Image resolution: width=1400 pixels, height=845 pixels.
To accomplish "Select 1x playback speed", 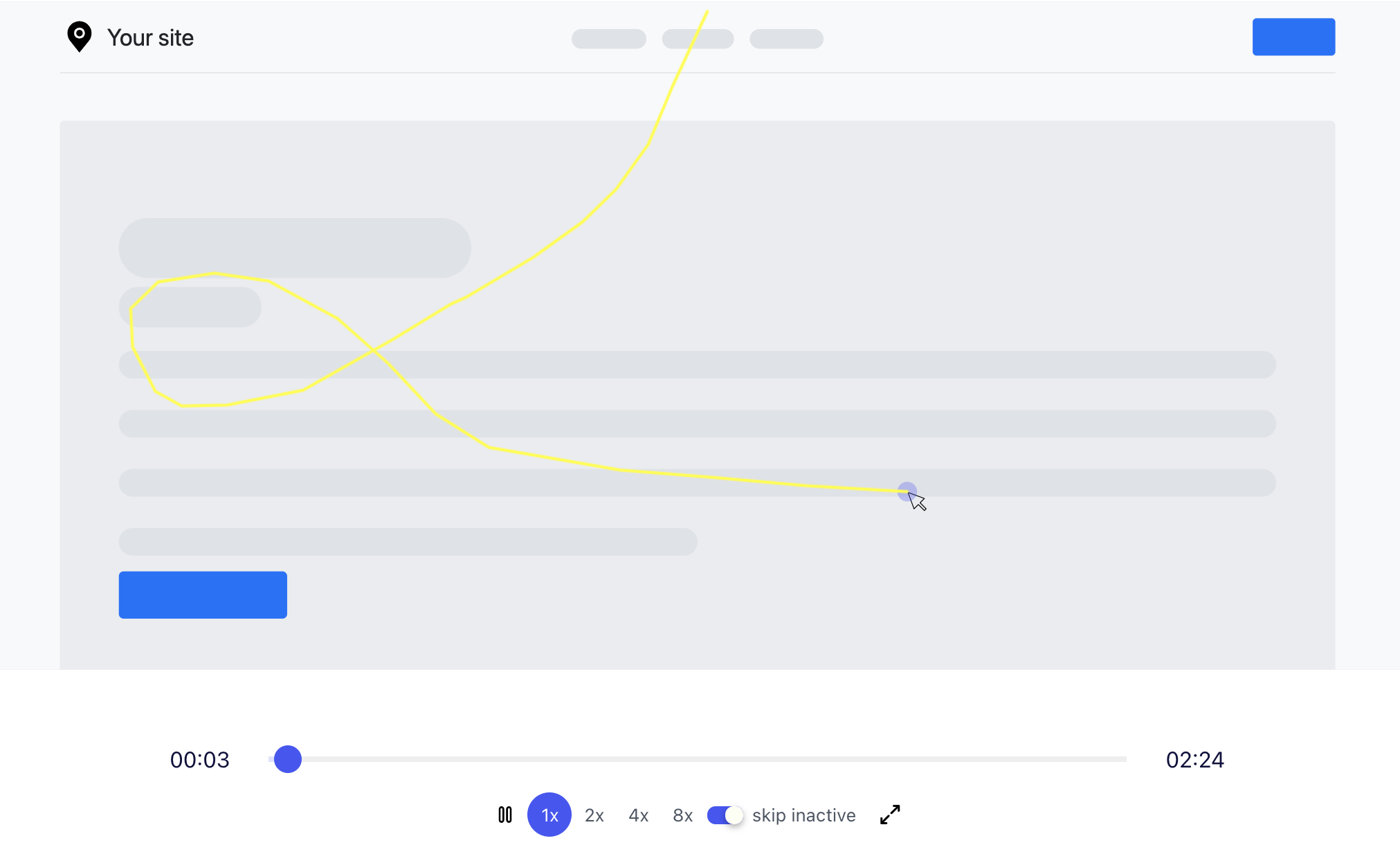I will pos(549,815).
